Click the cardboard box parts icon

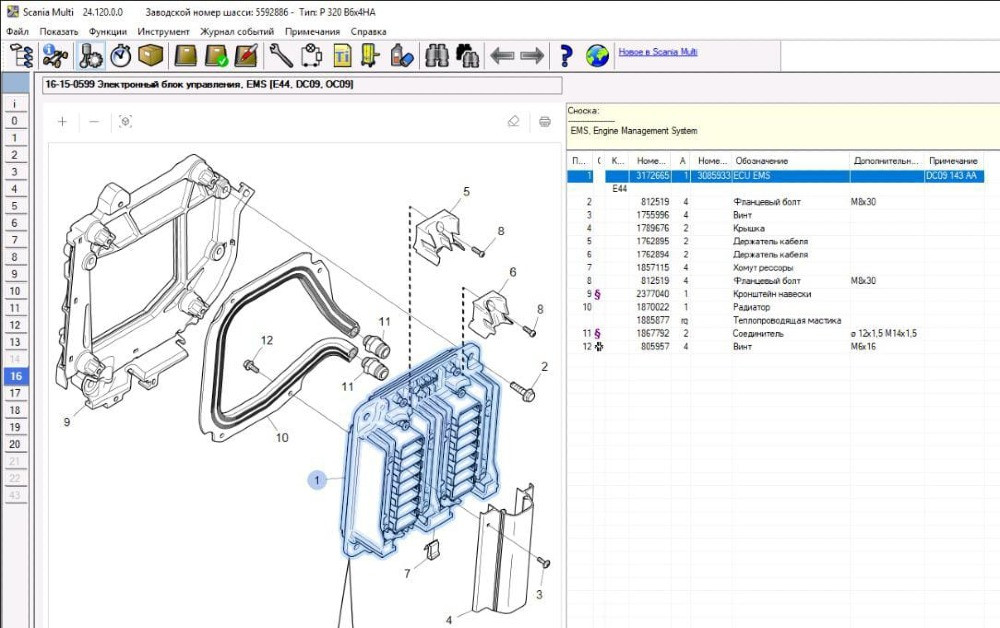152,54
